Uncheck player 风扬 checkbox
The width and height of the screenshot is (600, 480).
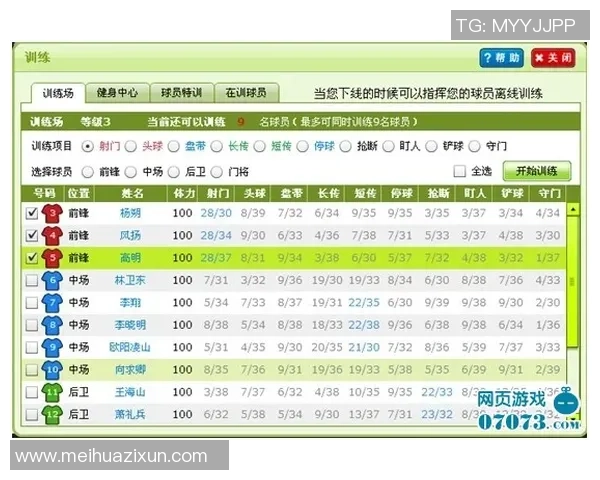(32, 235)
